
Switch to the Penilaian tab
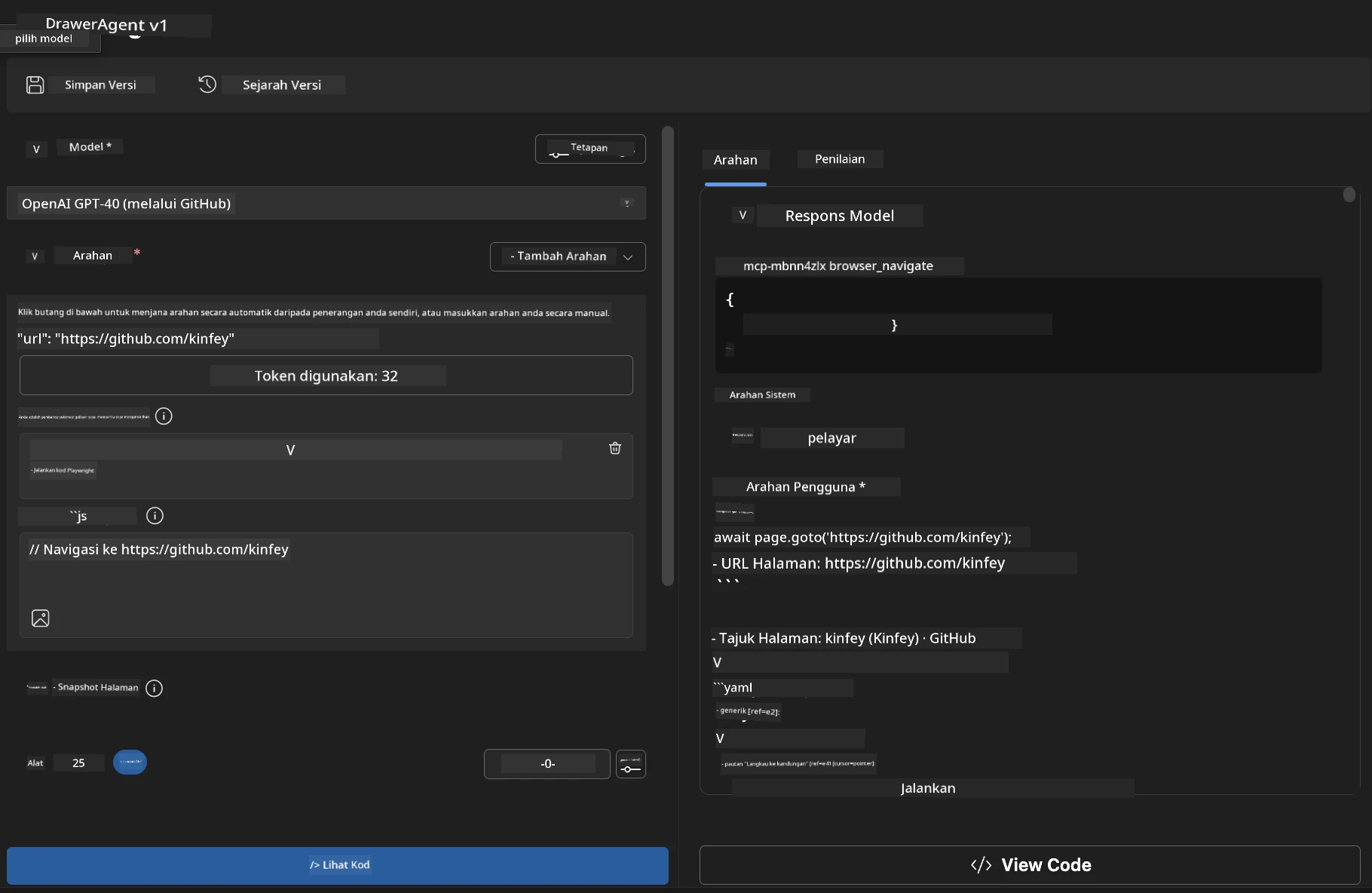pyautogui.click(x=840, y=159)
